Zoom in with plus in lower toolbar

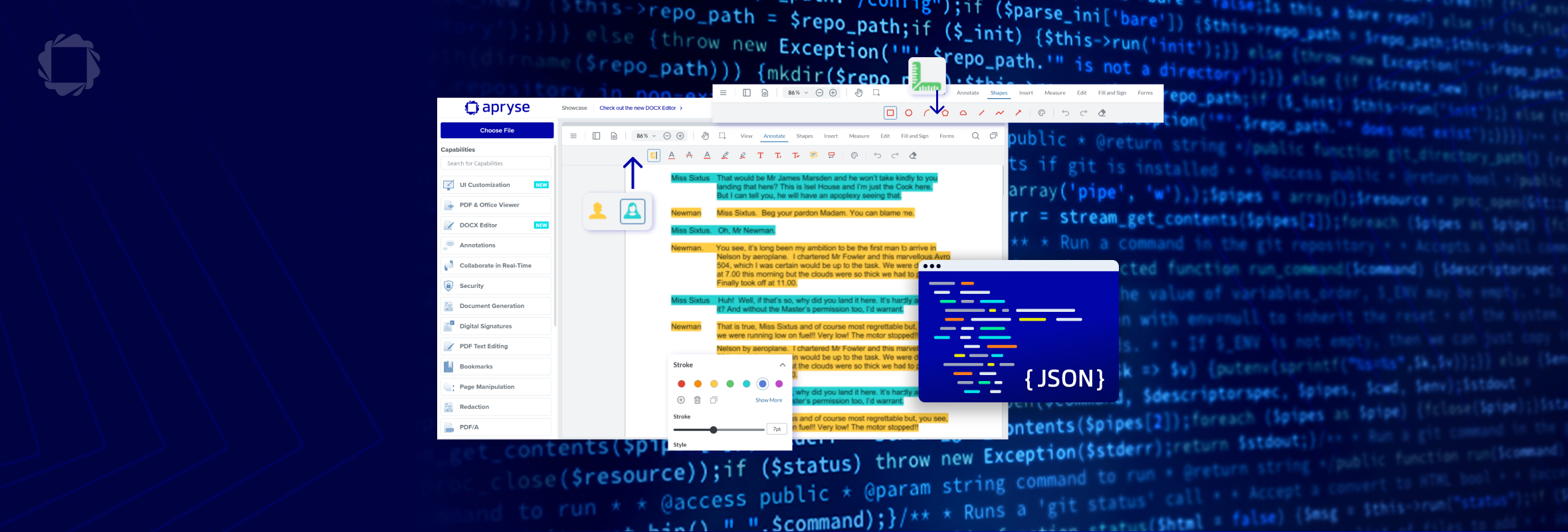point(680,136)
